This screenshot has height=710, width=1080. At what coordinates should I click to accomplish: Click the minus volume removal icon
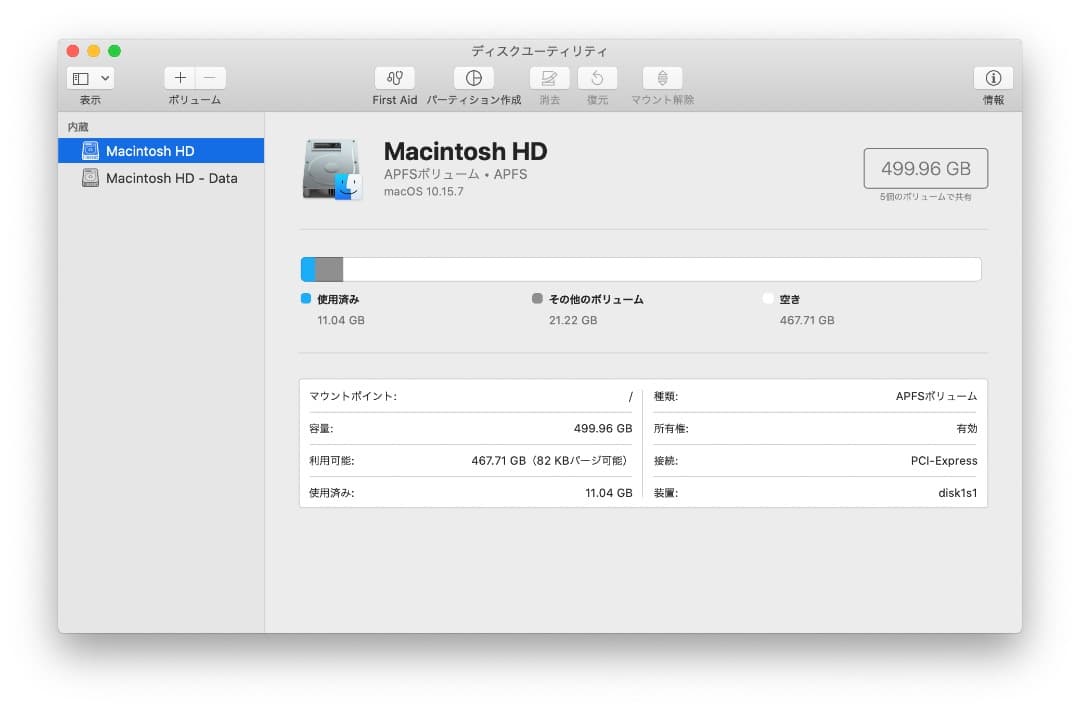coord(210,77)
